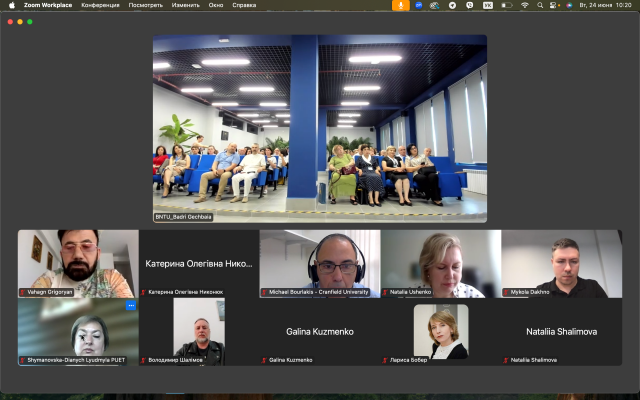Select the BNTU_Badri Gechbaia main video

point(319,128)
